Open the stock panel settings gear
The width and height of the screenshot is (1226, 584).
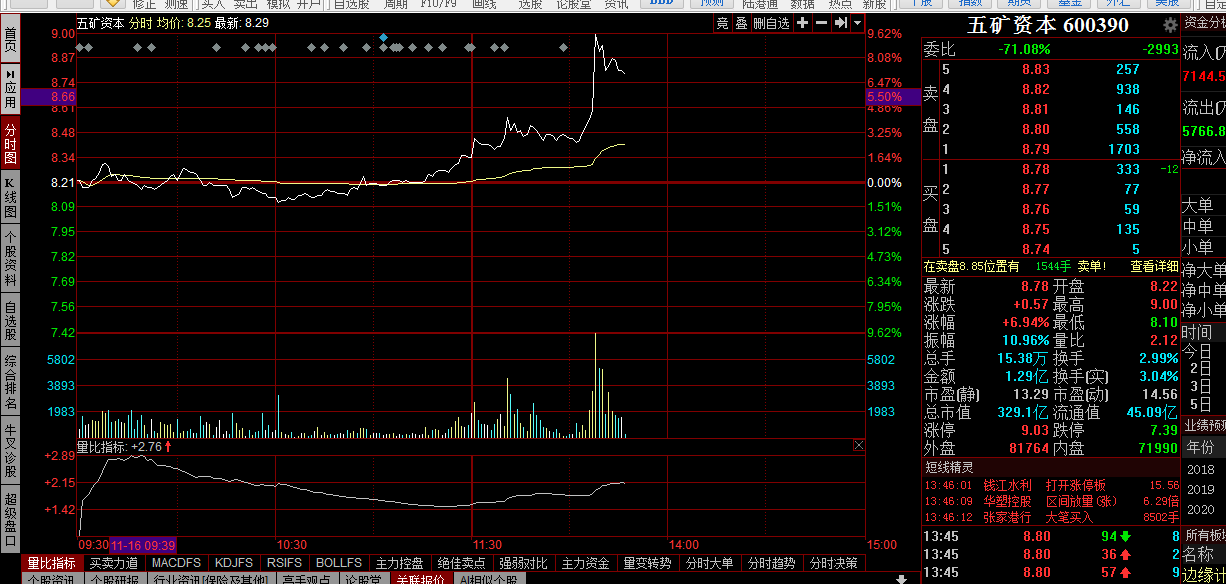(1170, 25)
